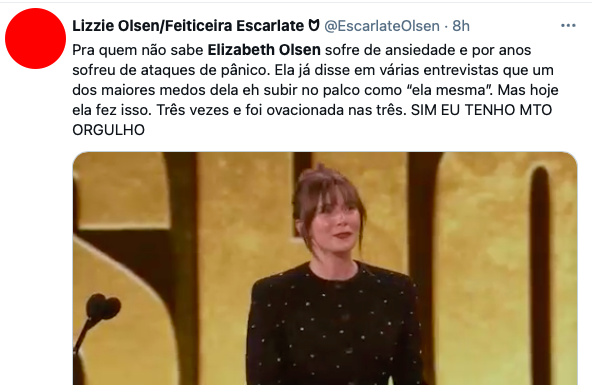Open the tweet via the 8h timestamp
The image size is (592, 385).
coord(461,26)
